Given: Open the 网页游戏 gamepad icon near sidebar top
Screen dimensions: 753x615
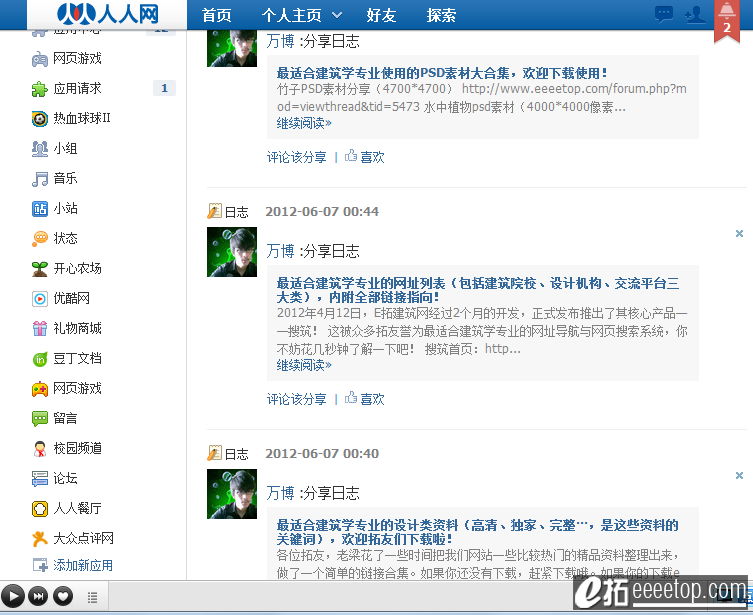Looking at the screenshot, I should (40, 59).
